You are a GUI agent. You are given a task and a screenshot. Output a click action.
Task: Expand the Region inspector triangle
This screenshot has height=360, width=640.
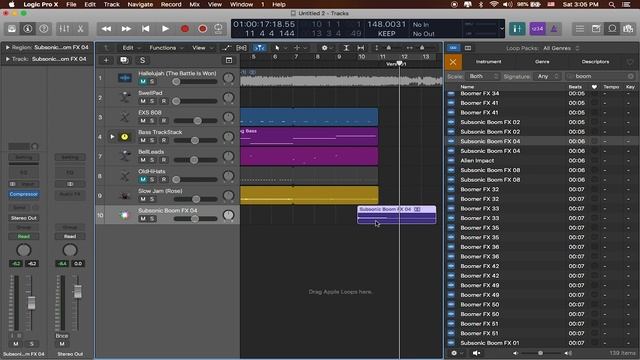[7, 47]
